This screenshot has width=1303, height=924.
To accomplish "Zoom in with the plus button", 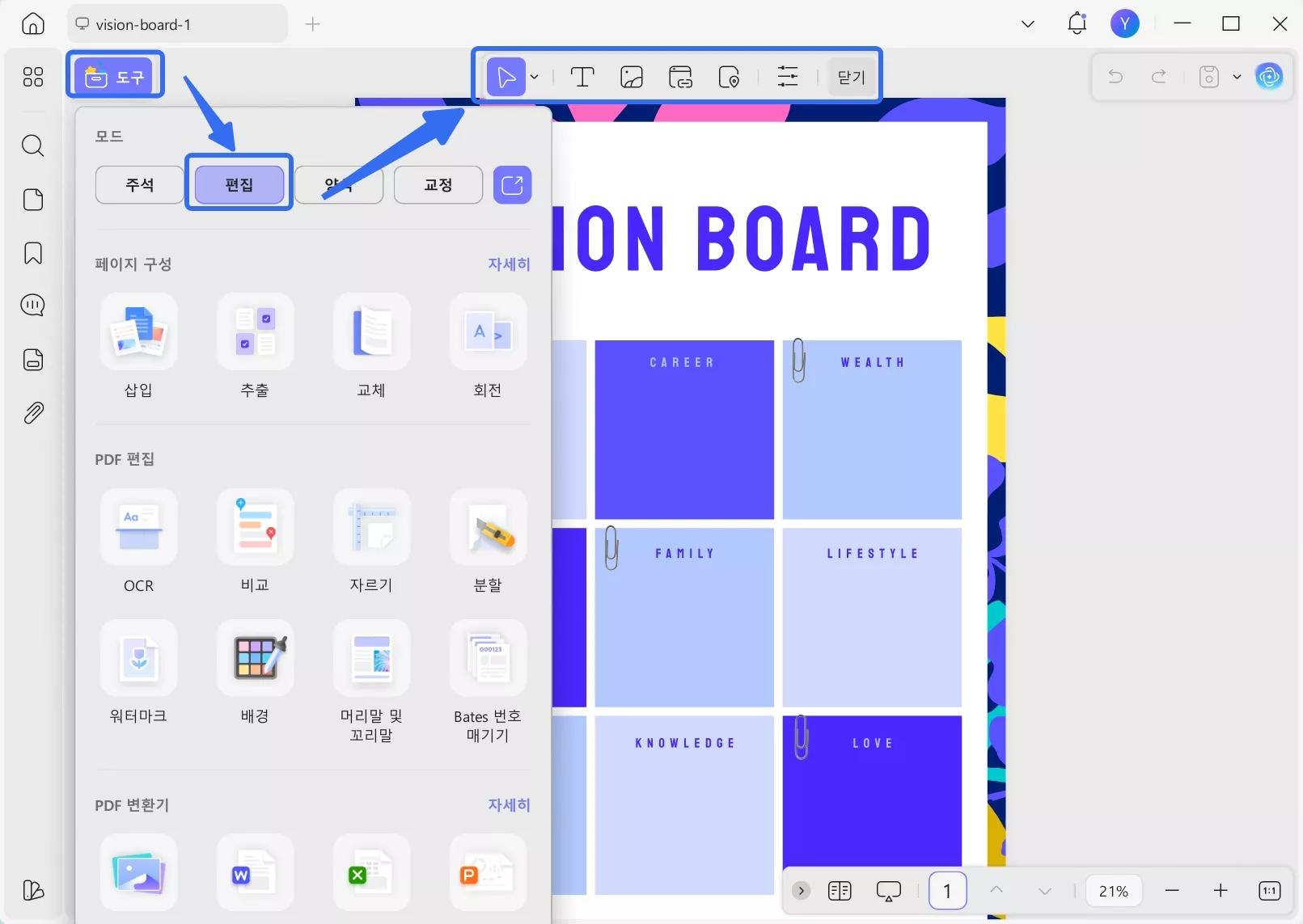I will pos(1221,891).
